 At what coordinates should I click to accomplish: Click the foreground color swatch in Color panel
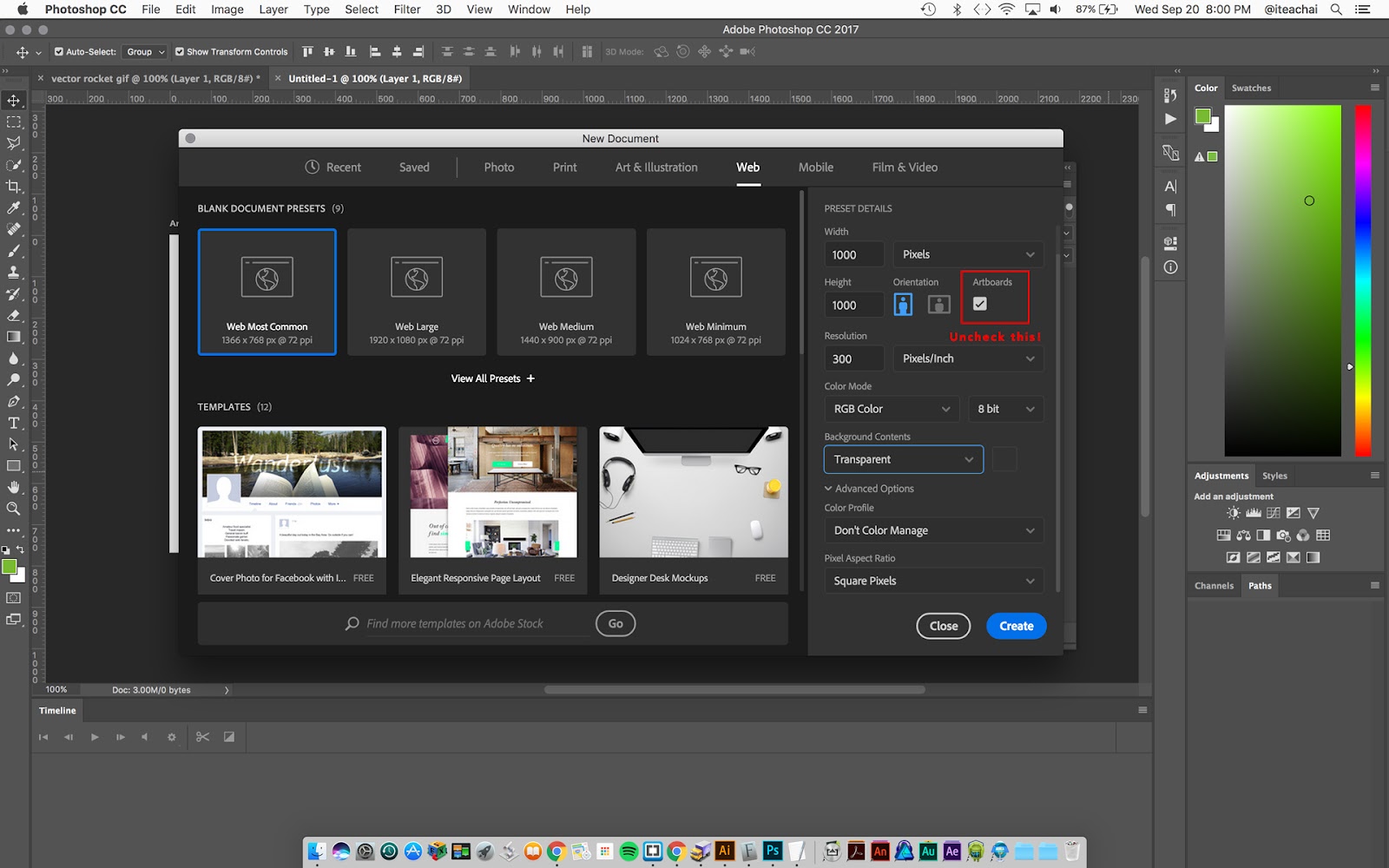(x=1202, y=116)
